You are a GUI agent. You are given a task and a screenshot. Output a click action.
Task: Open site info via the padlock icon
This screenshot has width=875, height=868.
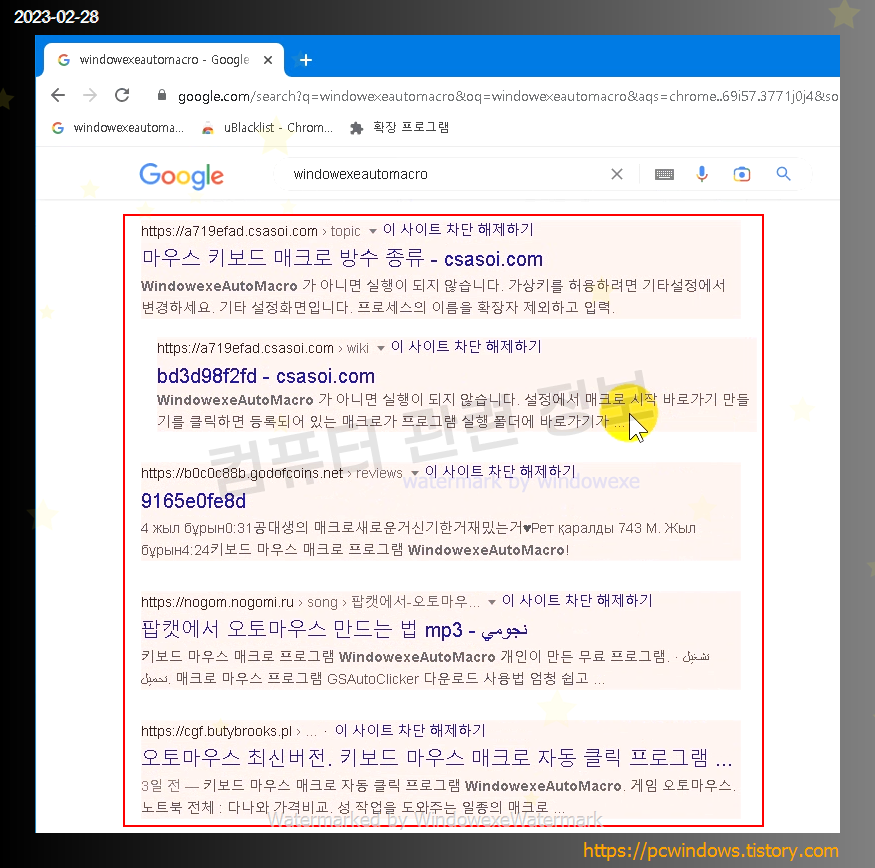[162, 95]
